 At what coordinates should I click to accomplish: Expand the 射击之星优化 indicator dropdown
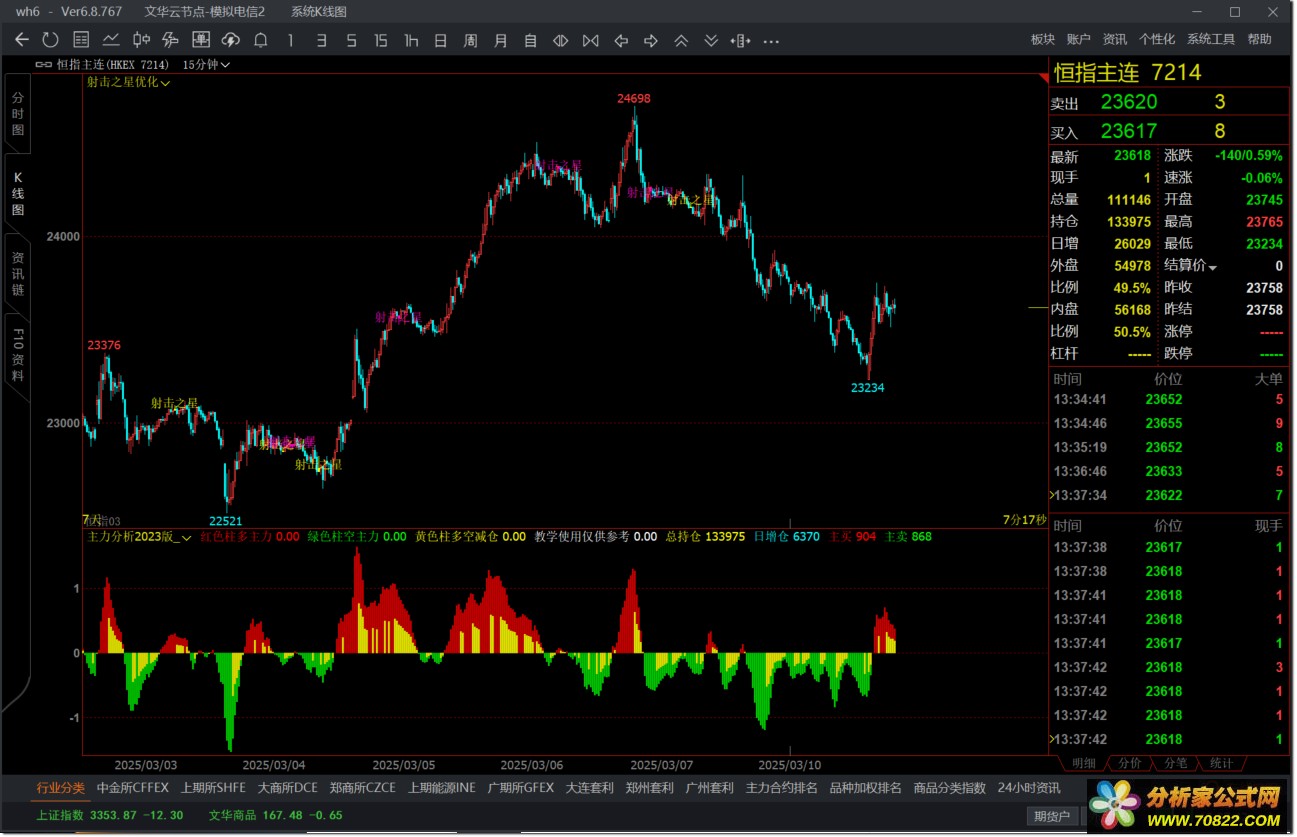128,83
